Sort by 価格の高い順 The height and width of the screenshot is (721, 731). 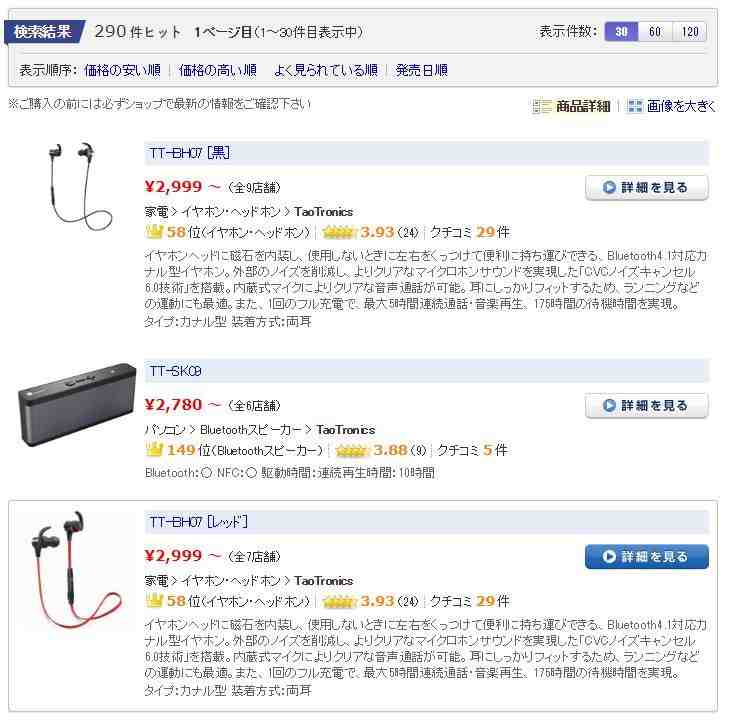pyautogui.click(x=218, y=70)
